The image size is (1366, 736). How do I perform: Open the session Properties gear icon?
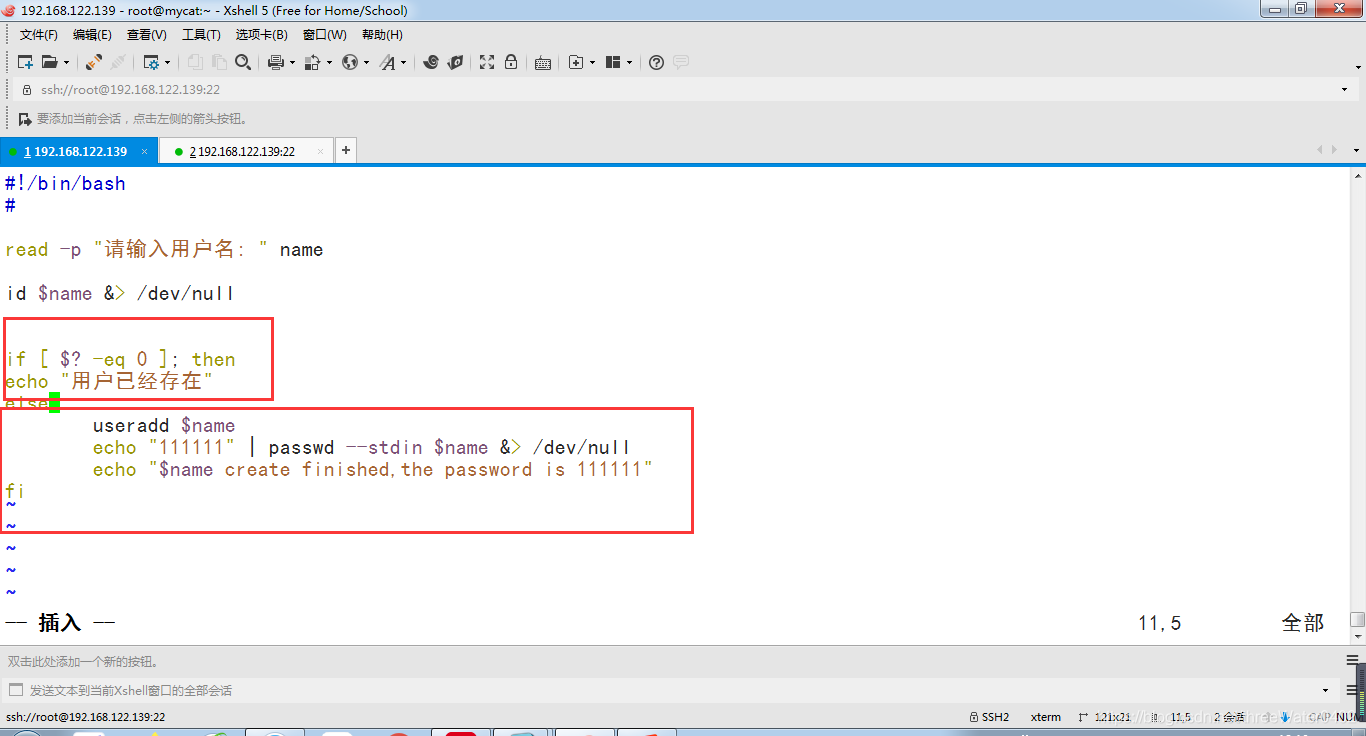[x=151, y=62]
